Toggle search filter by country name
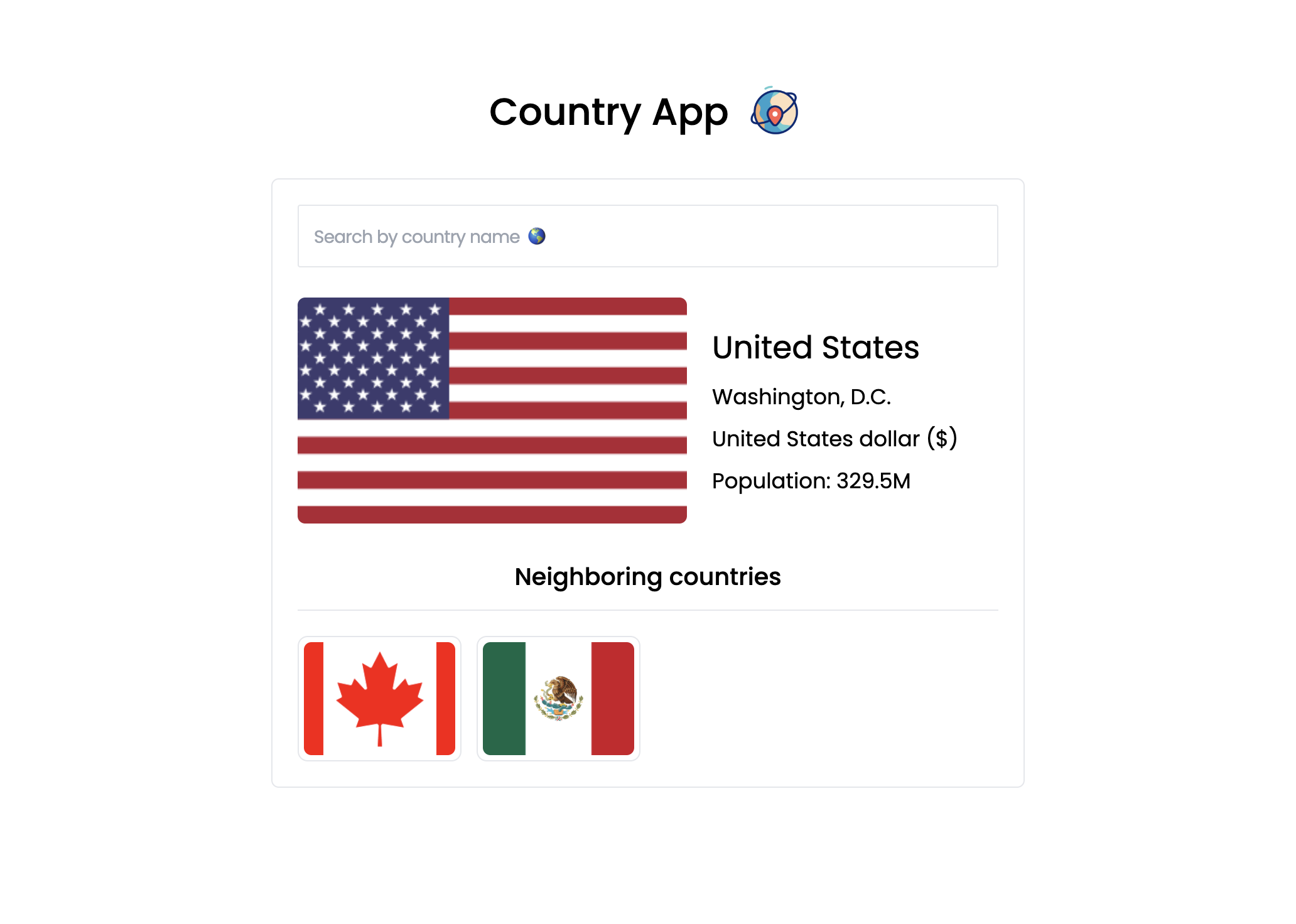 [x=648, y=236]
